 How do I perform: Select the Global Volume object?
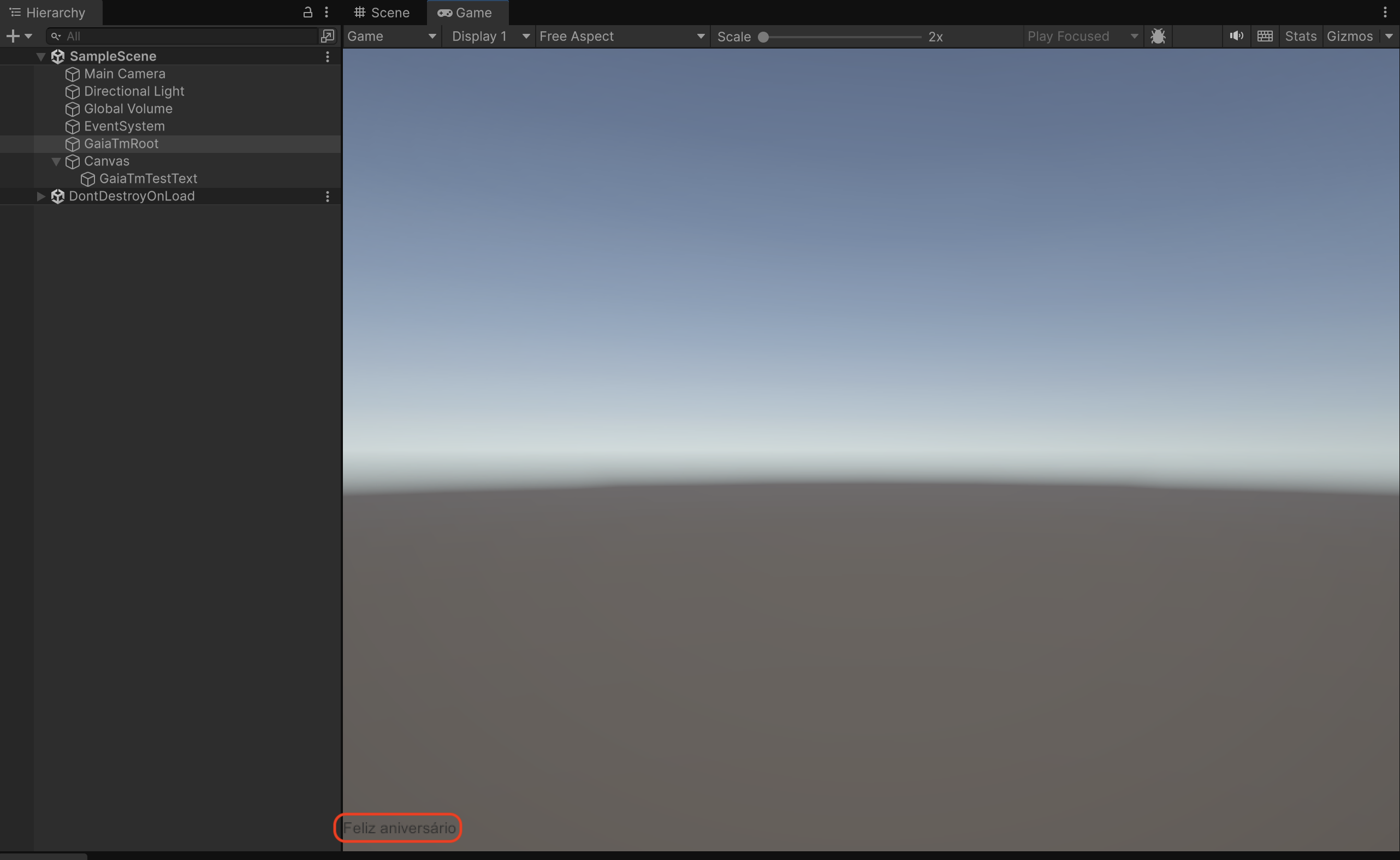pyautogui.click(x=128, y=109)
